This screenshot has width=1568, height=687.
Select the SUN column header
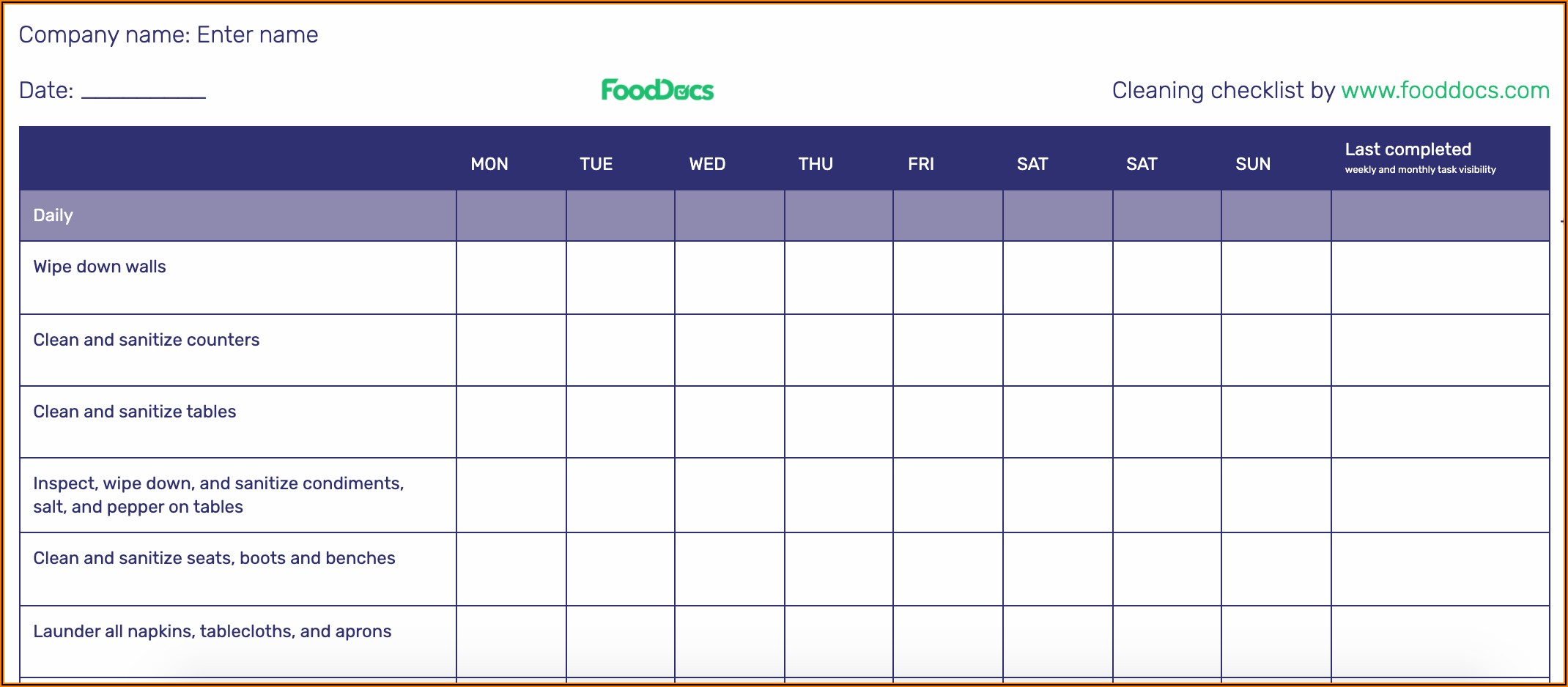pos(1253,164)
